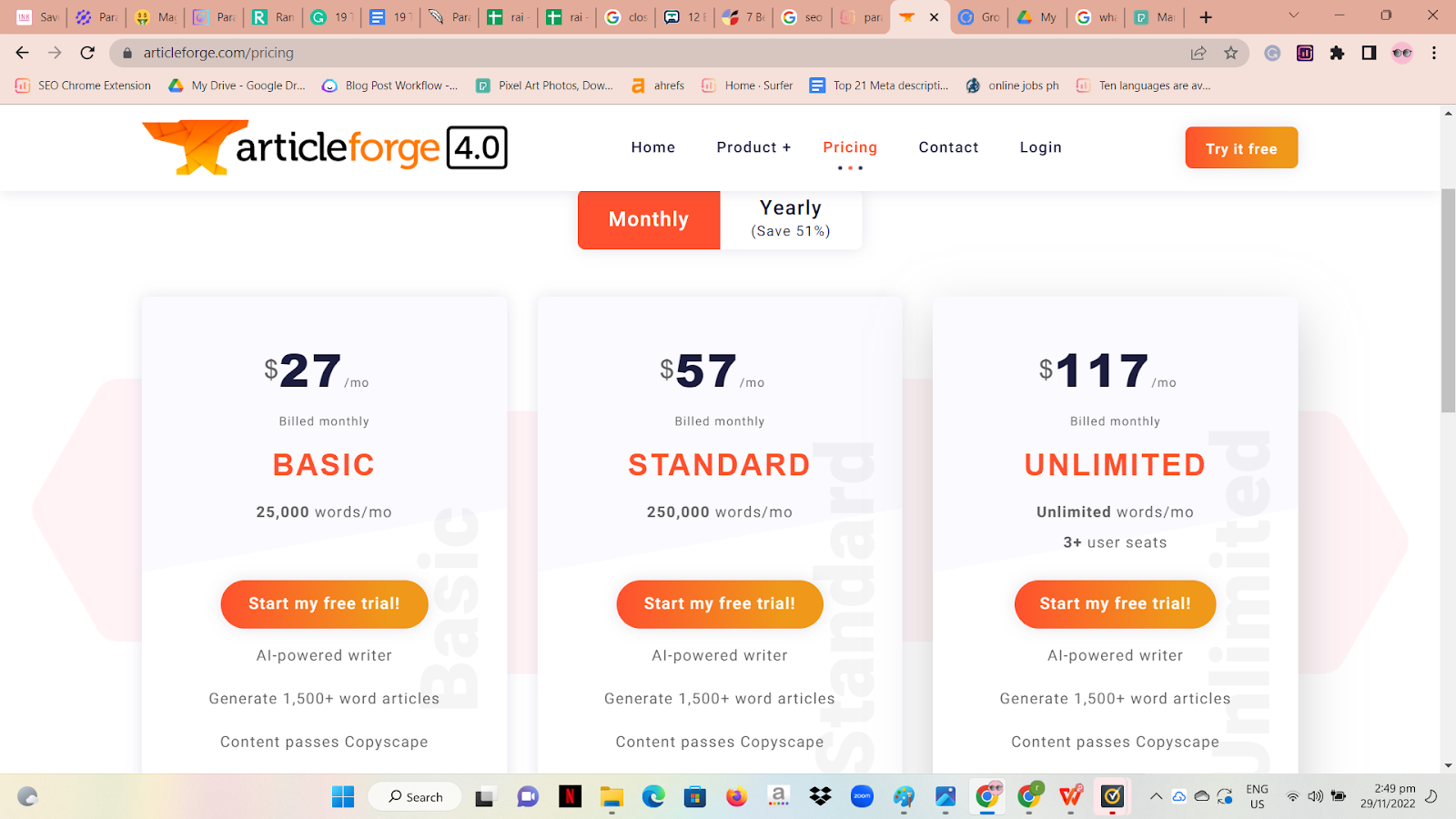Reload the articleforge pricing page
Viewport: 1456px width, 819px height.
click(x=87, y=53)
